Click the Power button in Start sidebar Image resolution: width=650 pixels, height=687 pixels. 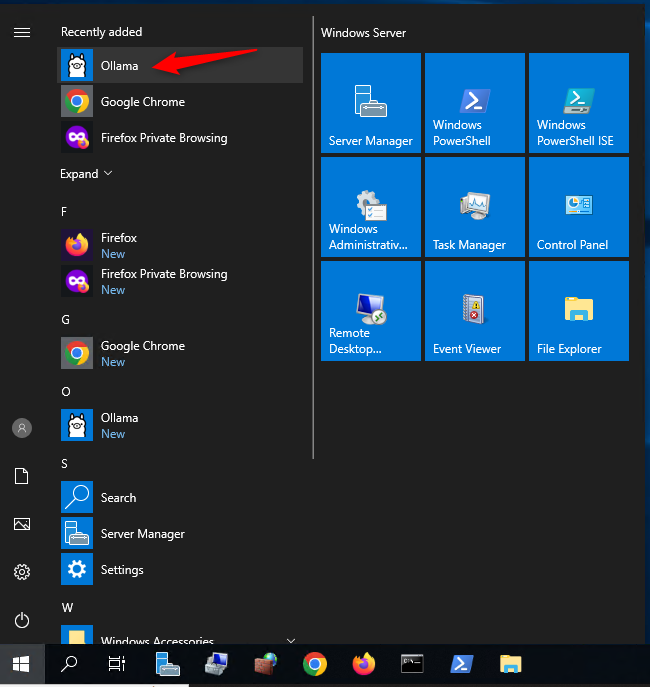[x=22, y=620]
